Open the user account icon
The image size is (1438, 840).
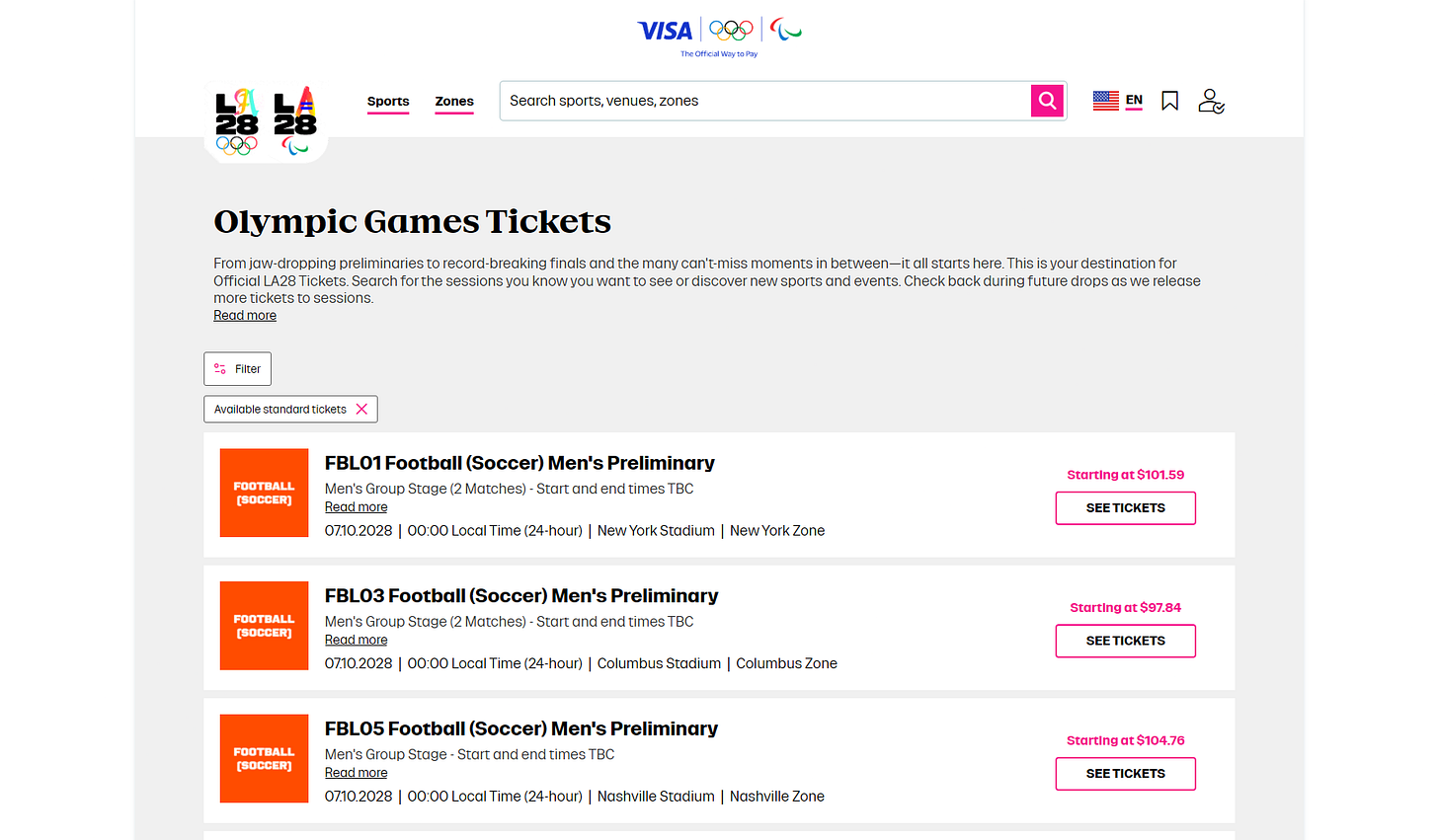click(1211, 101)
